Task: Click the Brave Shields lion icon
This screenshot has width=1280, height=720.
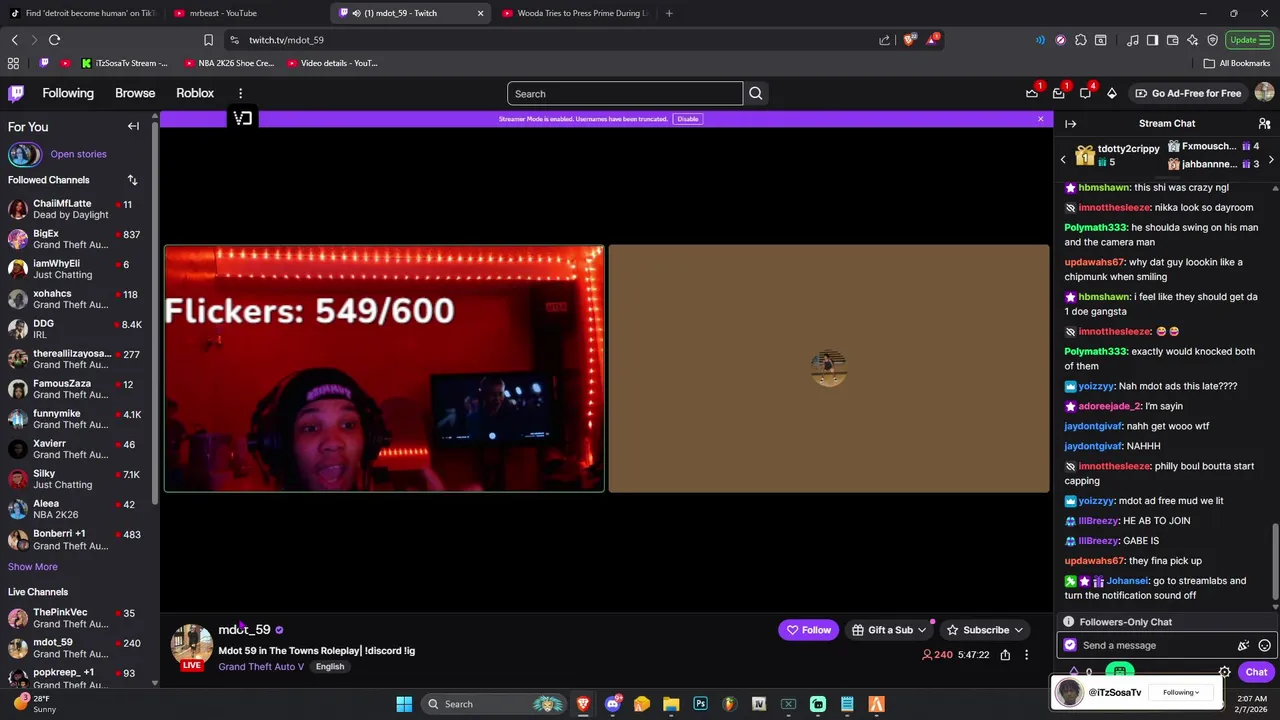Action: click(909, 40)
